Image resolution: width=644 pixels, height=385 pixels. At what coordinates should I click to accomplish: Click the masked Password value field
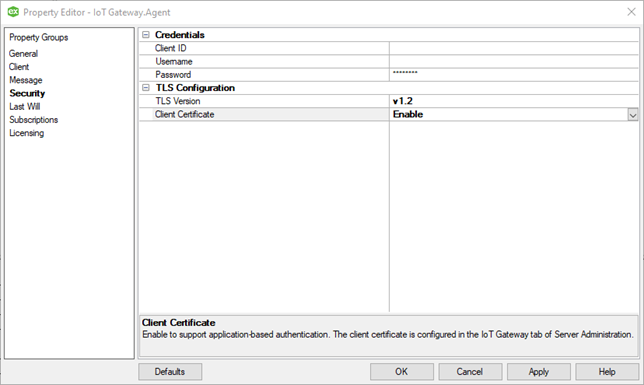514,74
